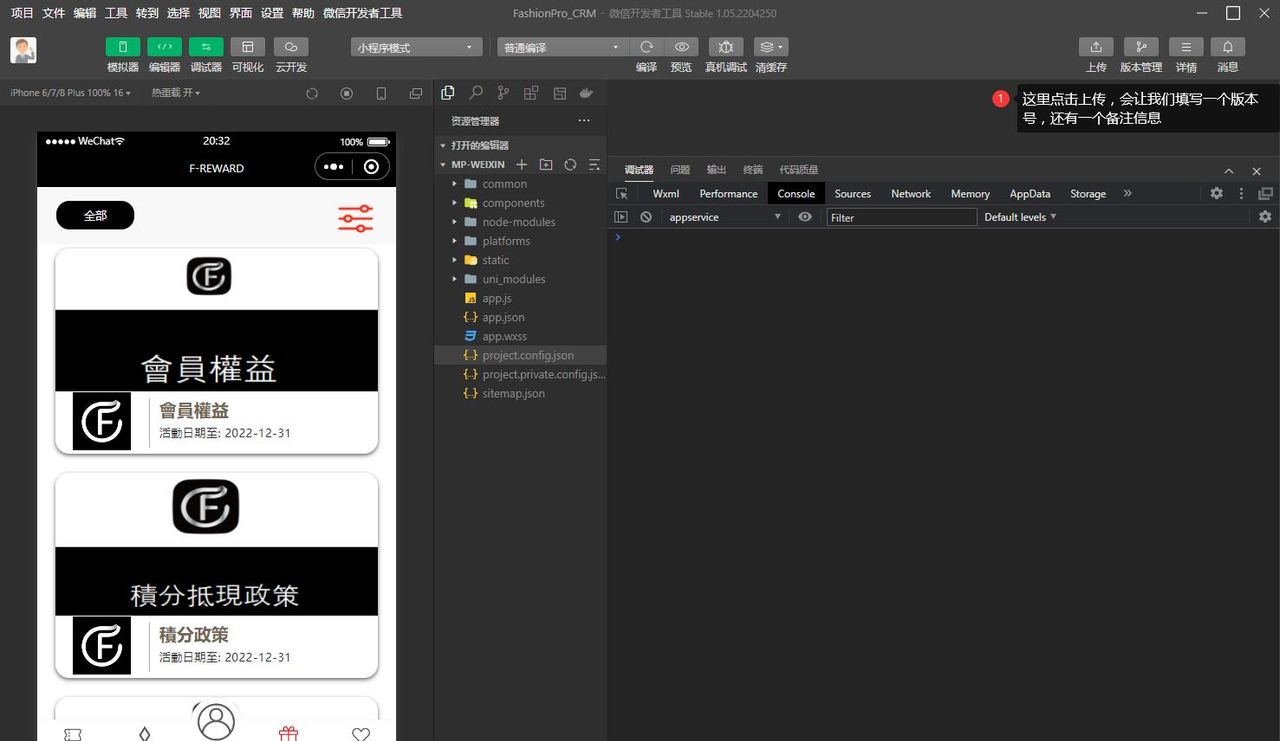The height and width of the screenshot is (741, 1280).
Task: Click the 云开发 cloud development icon
Action: (x=290, y=46)
